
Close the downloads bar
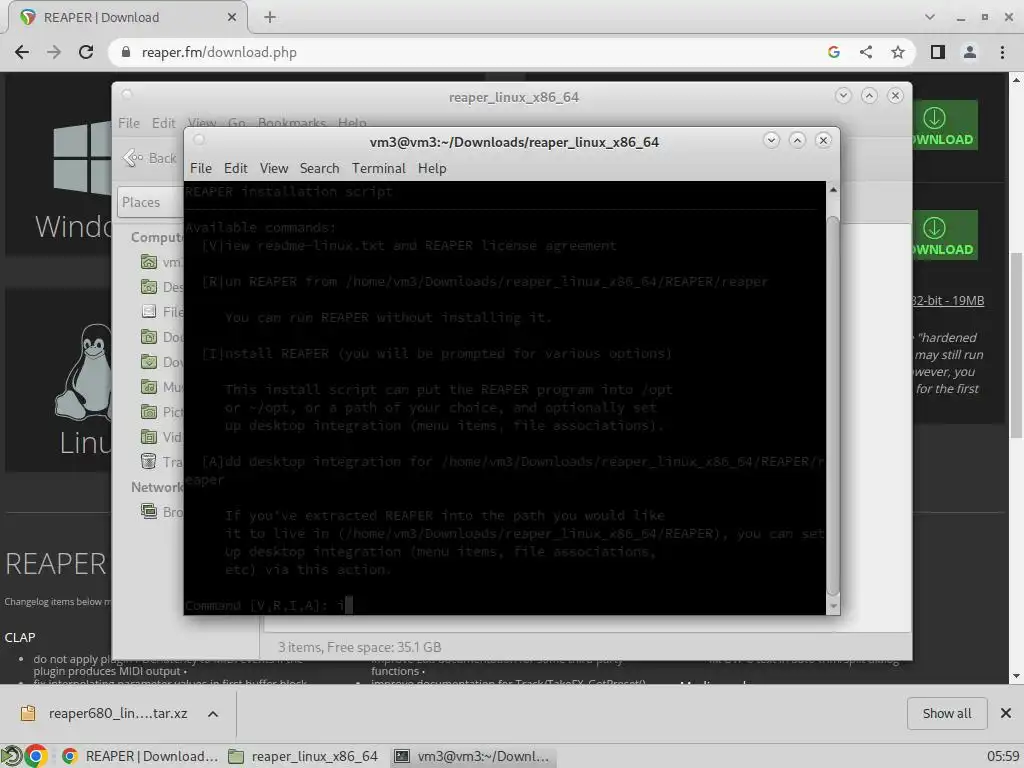(x=1006, y=713)
